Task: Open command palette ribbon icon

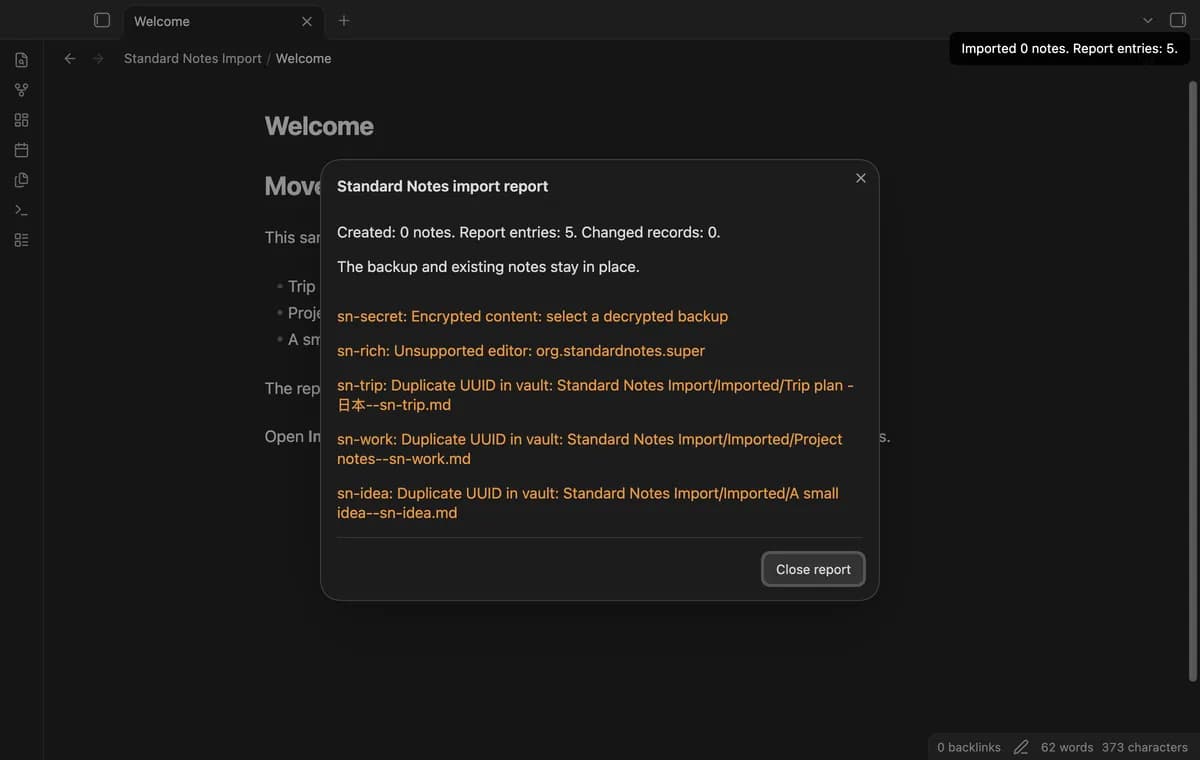Action: coord(21,210)
